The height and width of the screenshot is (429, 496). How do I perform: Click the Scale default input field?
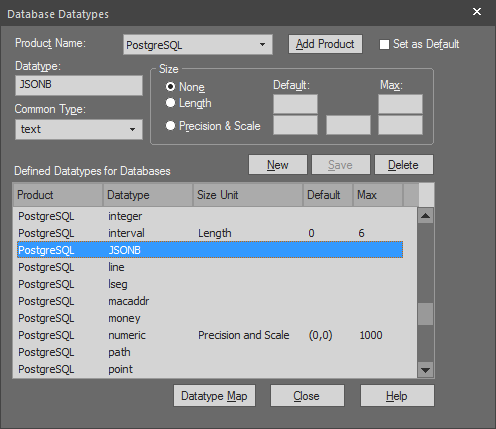pyautogui.click(x=348, y=125)
